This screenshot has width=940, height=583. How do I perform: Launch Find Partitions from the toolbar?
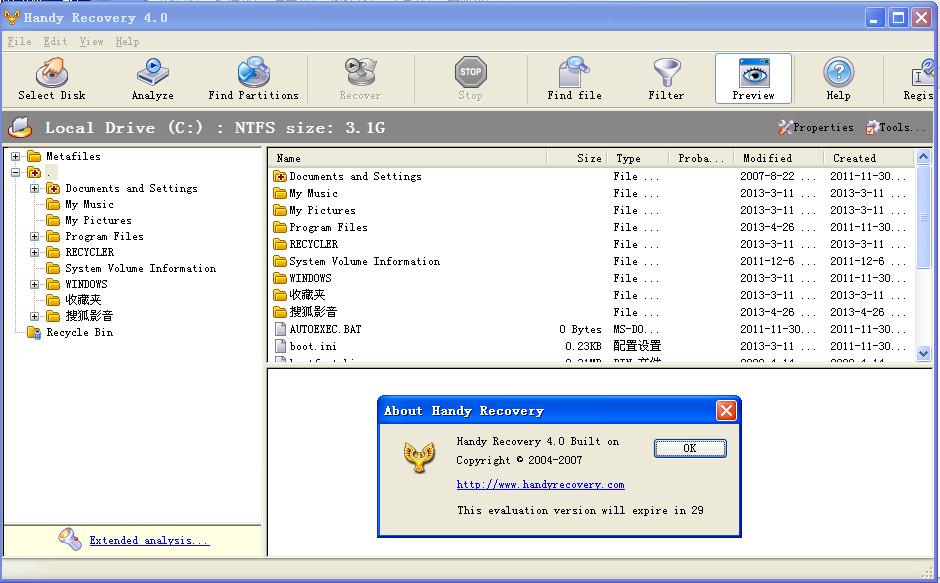253,79
